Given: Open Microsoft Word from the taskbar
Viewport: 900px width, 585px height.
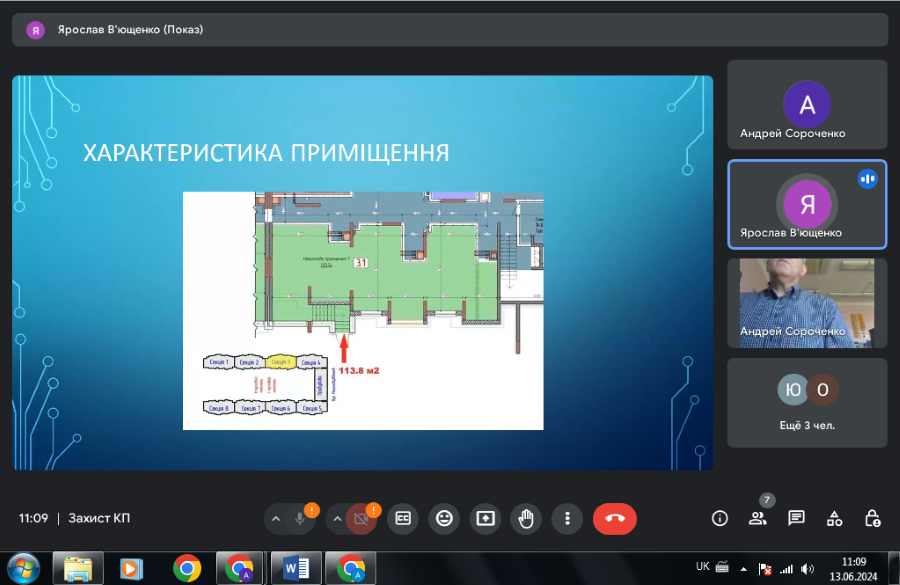Looking at the screenshot, I should (x=296, y=568).
